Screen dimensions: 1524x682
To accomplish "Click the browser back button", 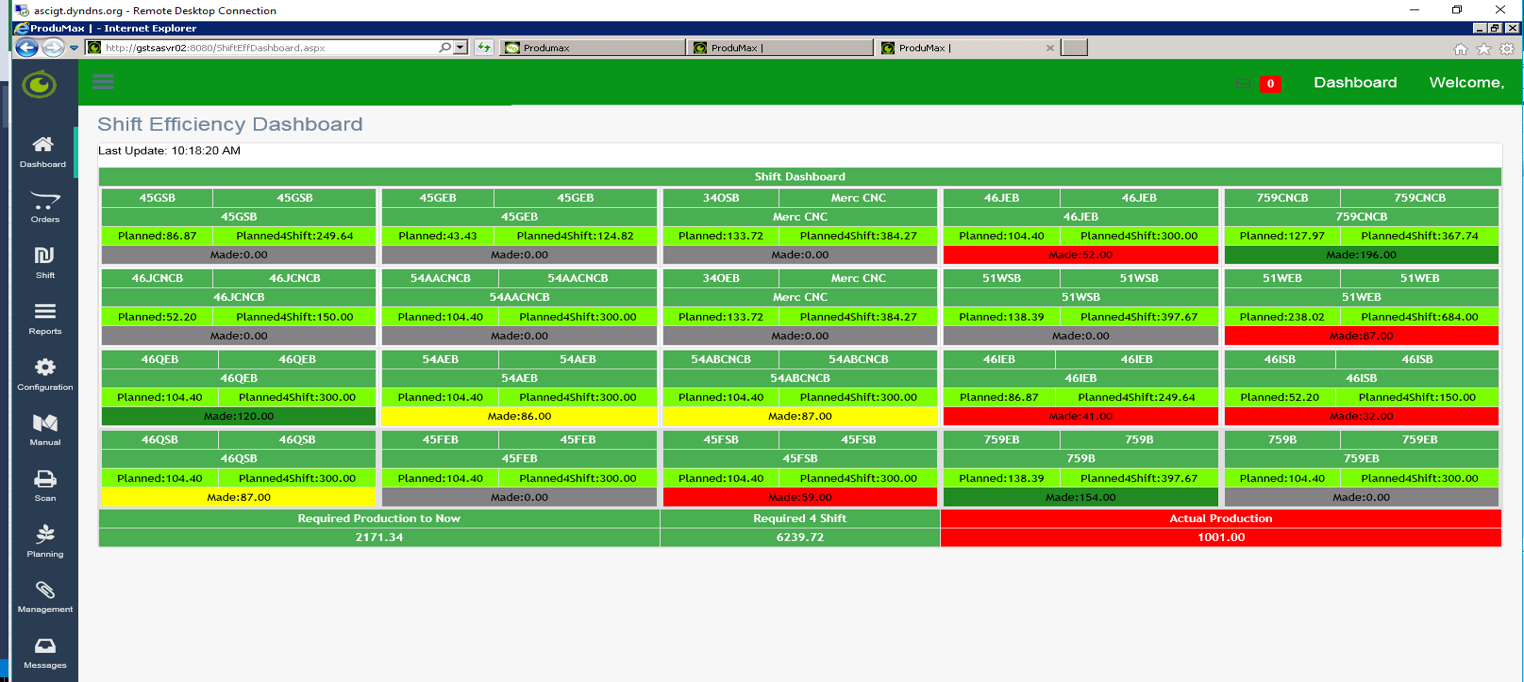I will [27, 47].
